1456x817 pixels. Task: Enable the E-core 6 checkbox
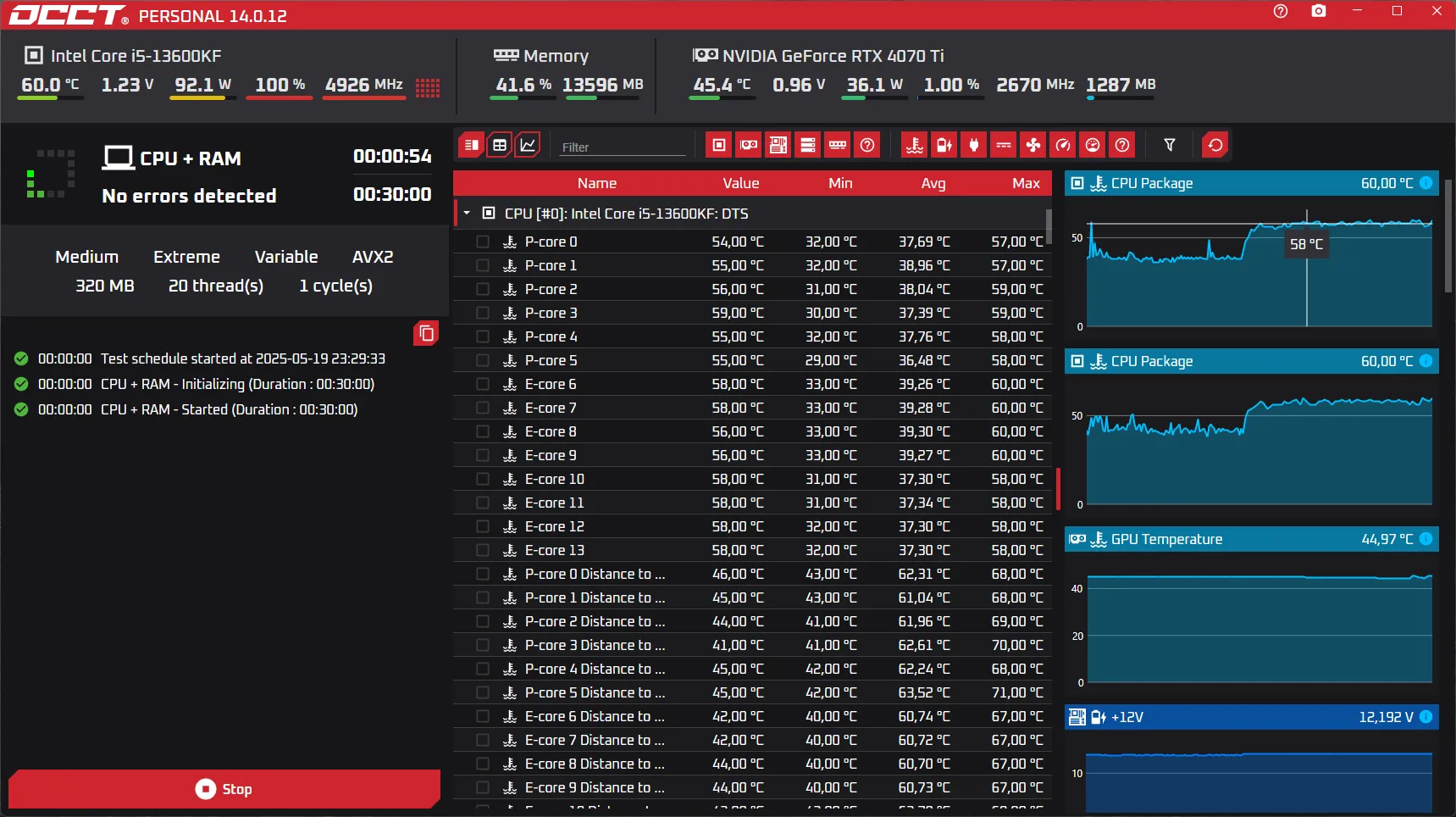[484, 384]
